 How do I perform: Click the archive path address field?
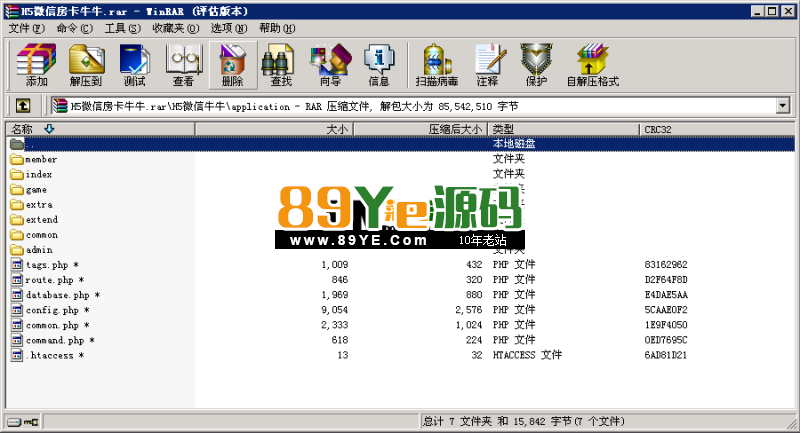pyautogui.click(x=420, y=105)
